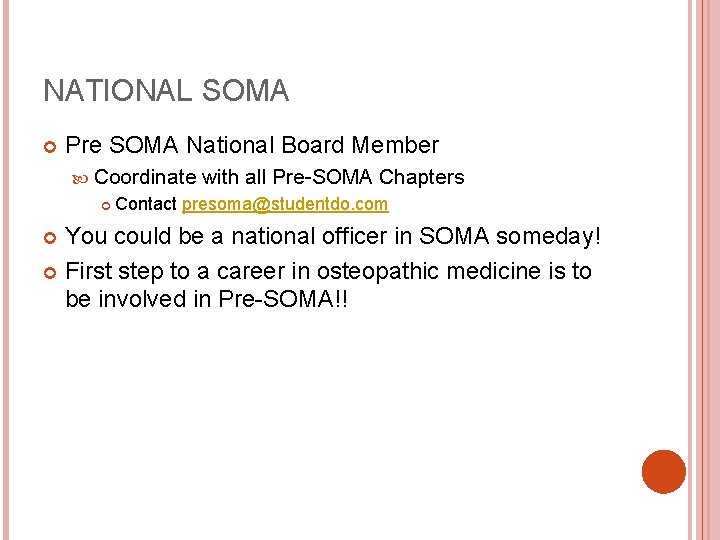Screen dimensions: 720x540
Task: Click the 'Pre SOMA National Board Member' text
Action: click(252, 146)
